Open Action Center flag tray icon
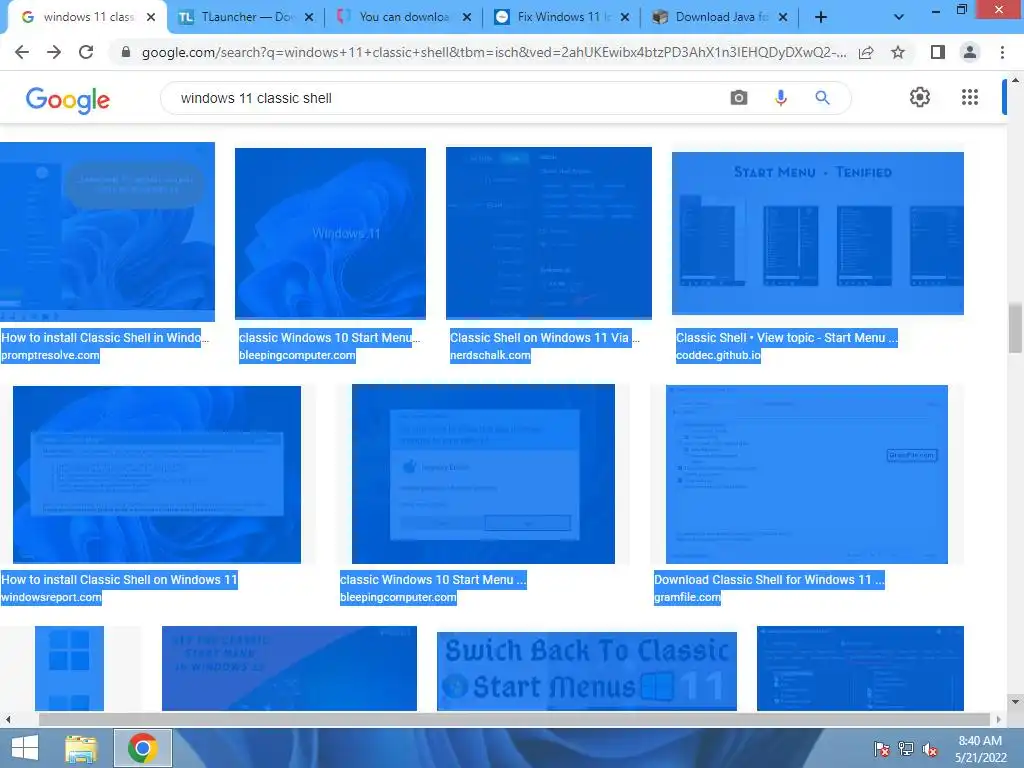The width and height of the screenshot is (1024, 768). [x=881, y=749]
